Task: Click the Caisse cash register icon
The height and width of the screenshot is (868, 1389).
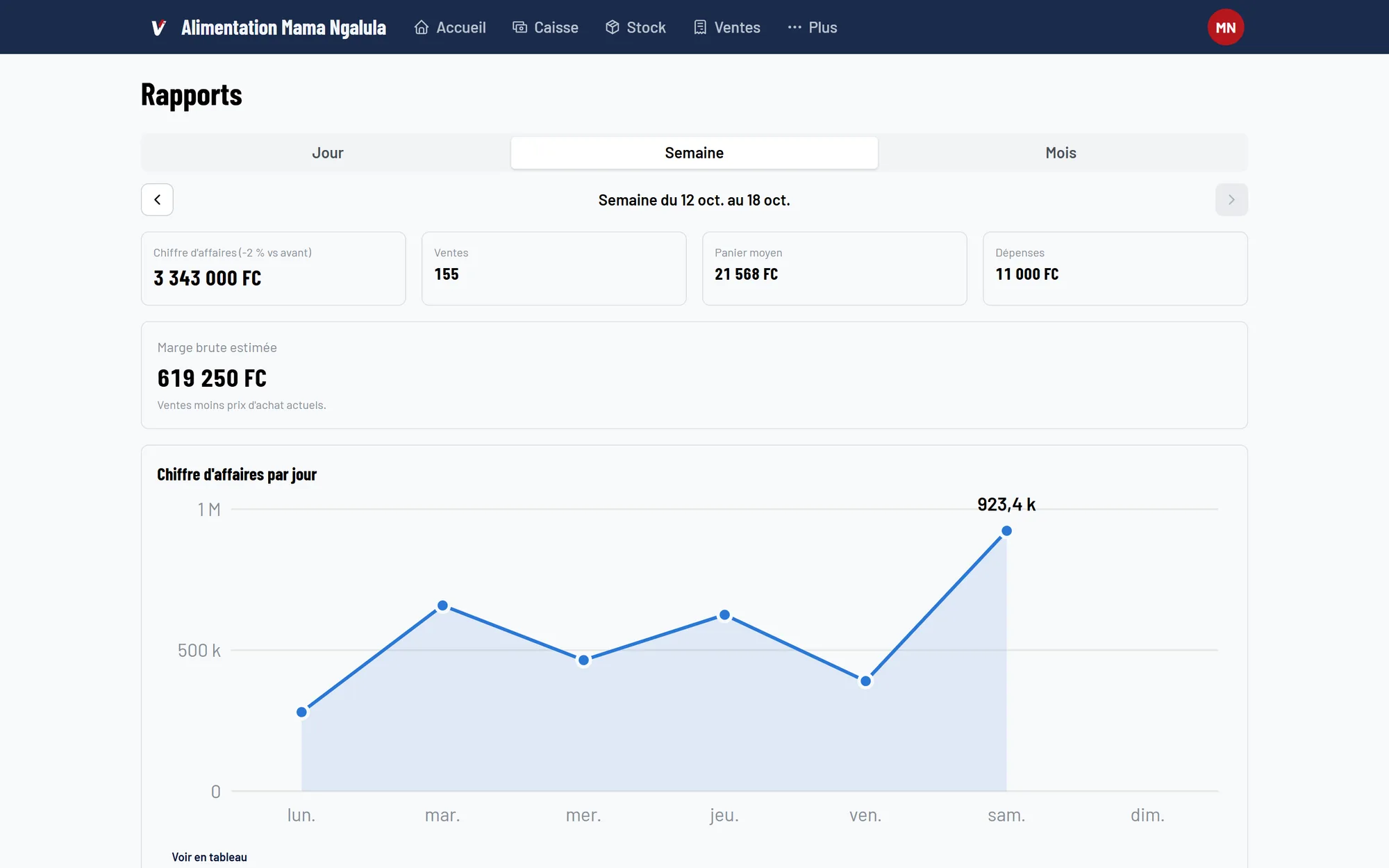Action: coord(519,27)
